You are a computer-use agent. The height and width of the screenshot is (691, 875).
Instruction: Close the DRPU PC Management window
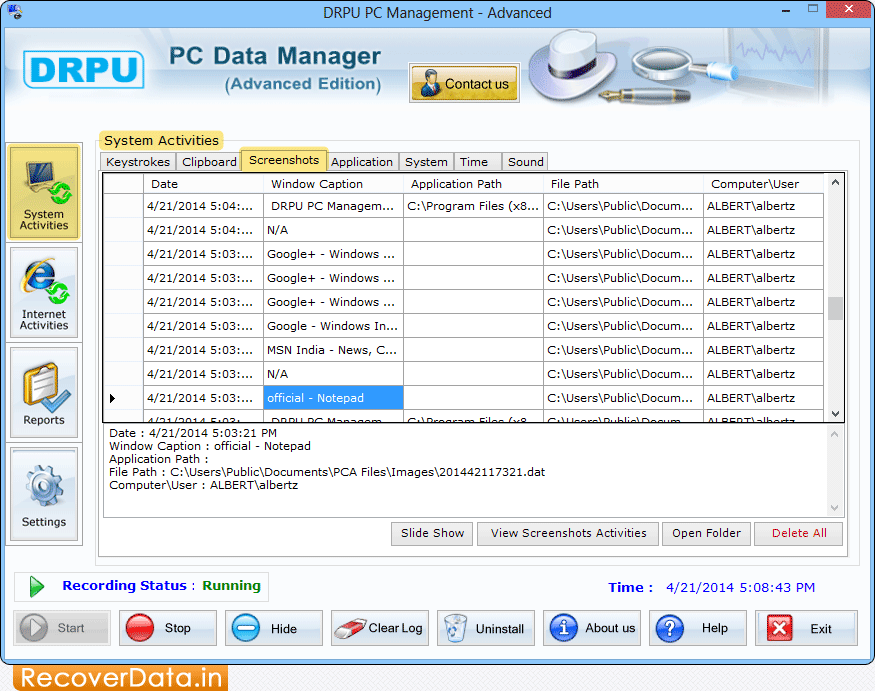point(849,9)
